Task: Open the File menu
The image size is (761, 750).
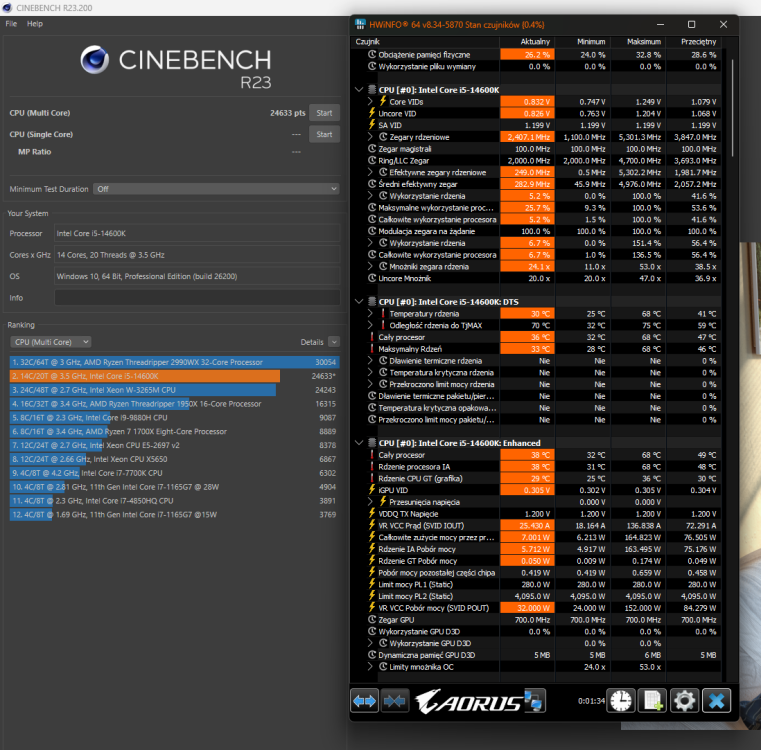Action: 11,24
